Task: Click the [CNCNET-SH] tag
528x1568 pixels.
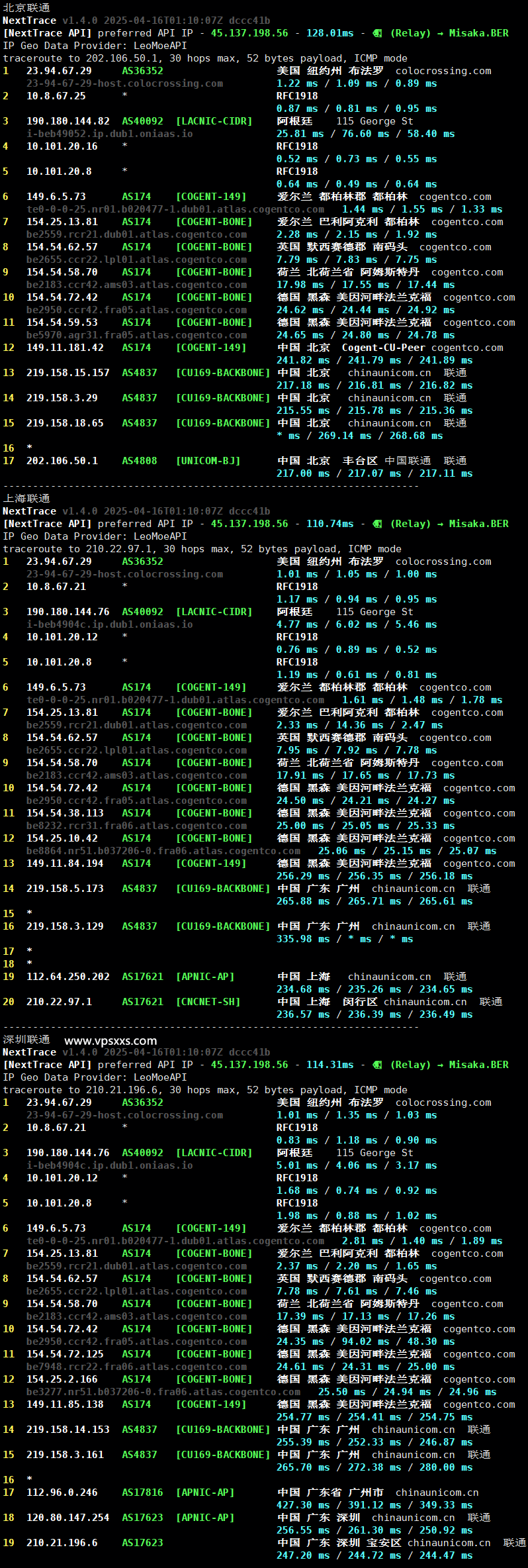Action: [x=208, y=1002]
